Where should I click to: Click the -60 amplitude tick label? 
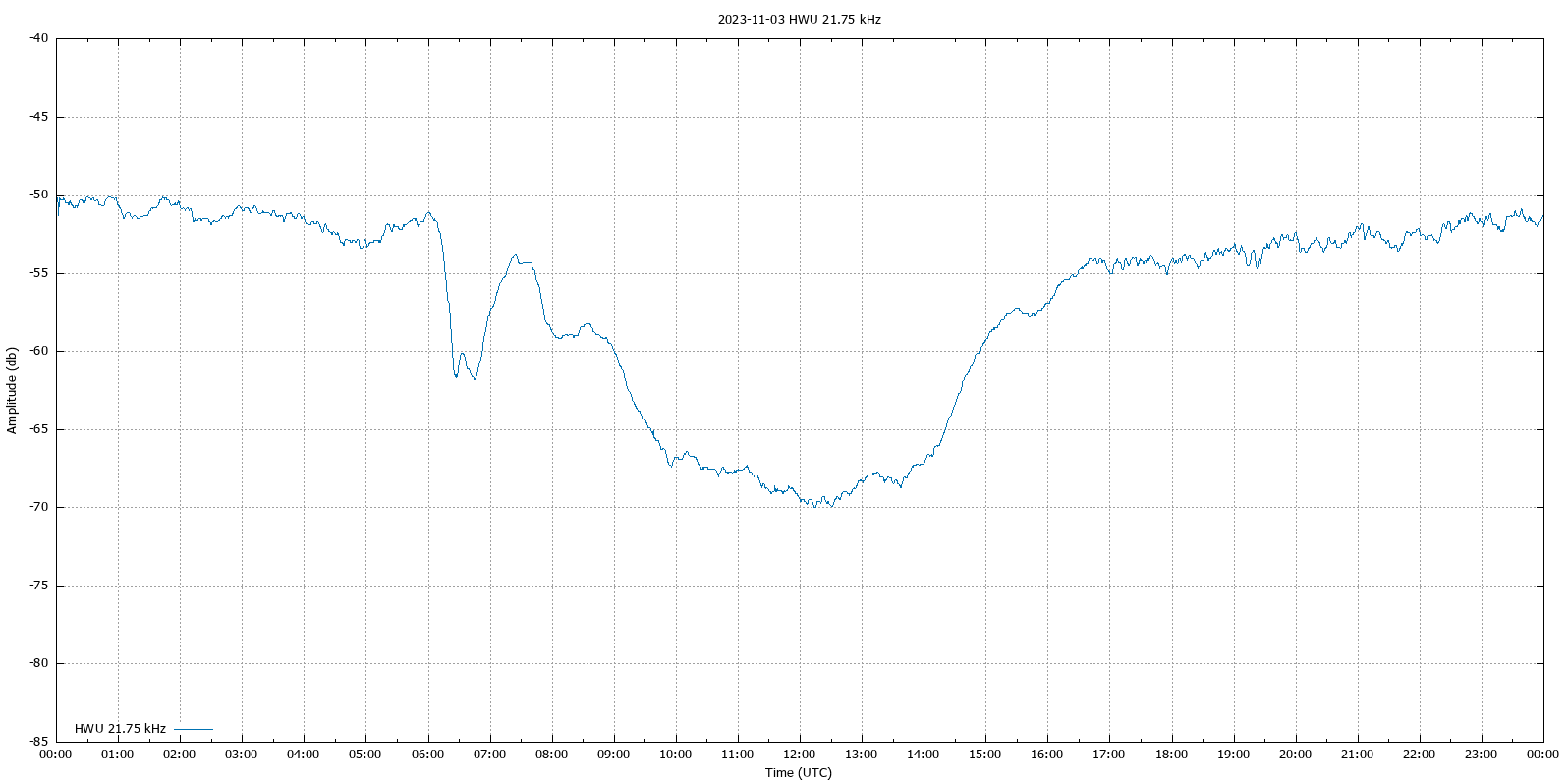pos(38,351)
